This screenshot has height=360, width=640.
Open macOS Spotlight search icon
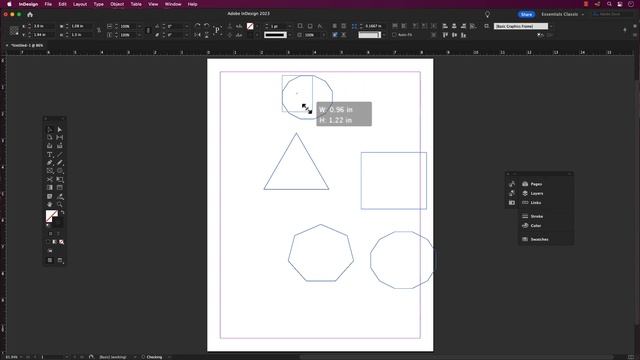(x=609, y=4)
